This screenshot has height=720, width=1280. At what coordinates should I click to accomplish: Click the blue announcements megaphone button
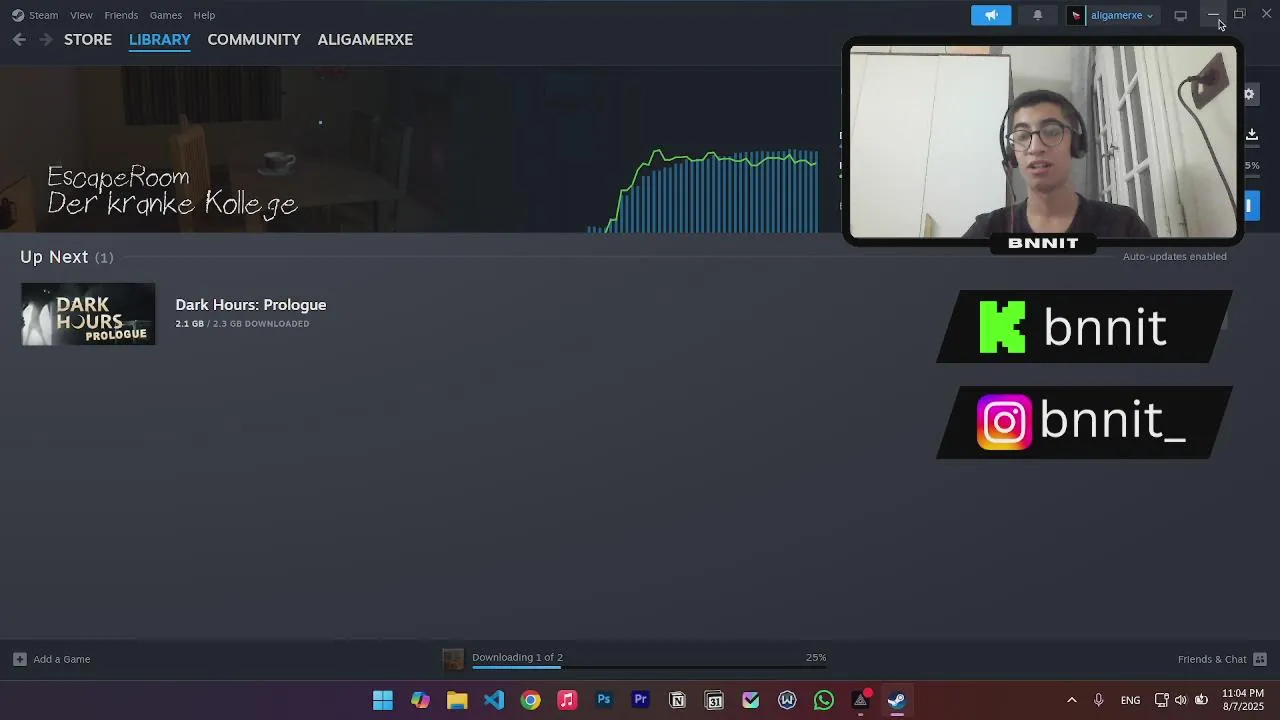[991, 15]
